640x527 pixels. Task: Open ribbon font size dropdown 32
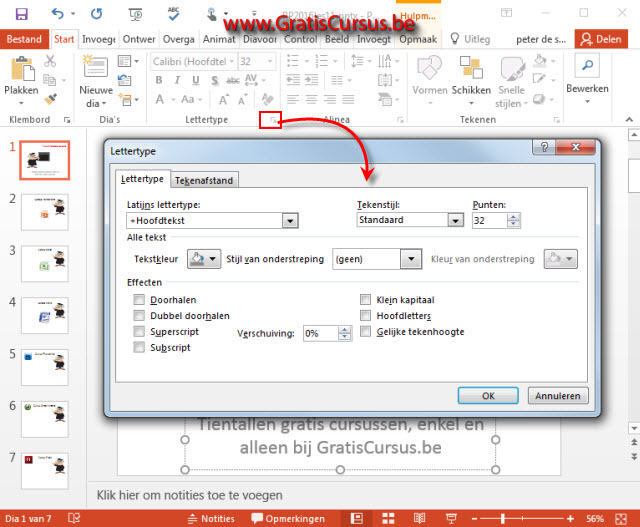(270, 61)
